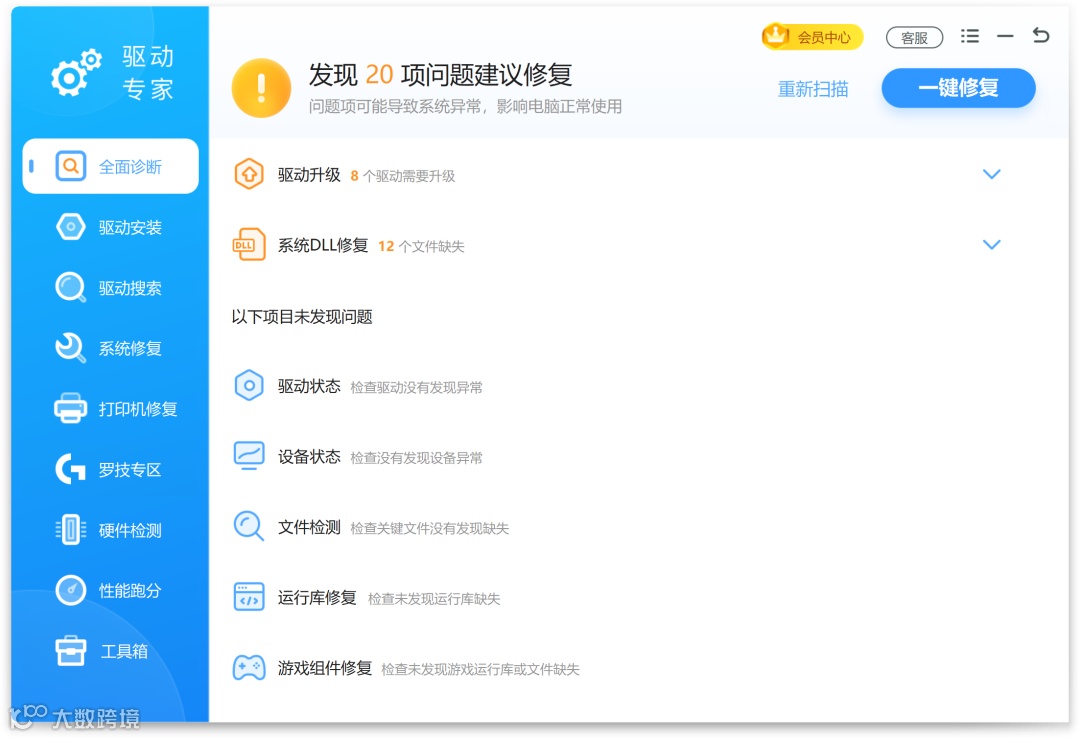Click the 运行库修复 label

pyautogui.click(x=317, y=597)
